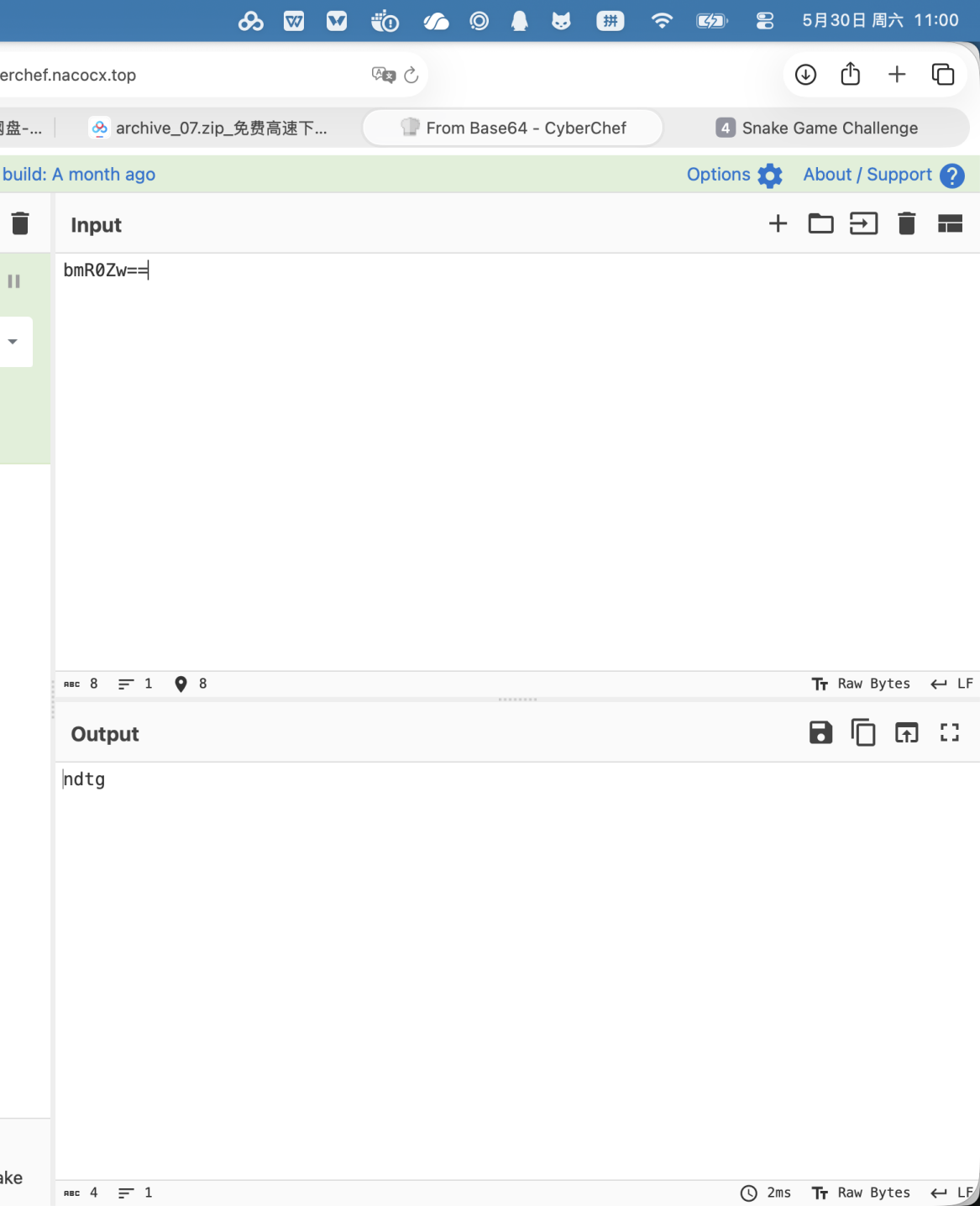Open Wi-Fi menu bar icon

pyautogui.click(x=662, y=20)
